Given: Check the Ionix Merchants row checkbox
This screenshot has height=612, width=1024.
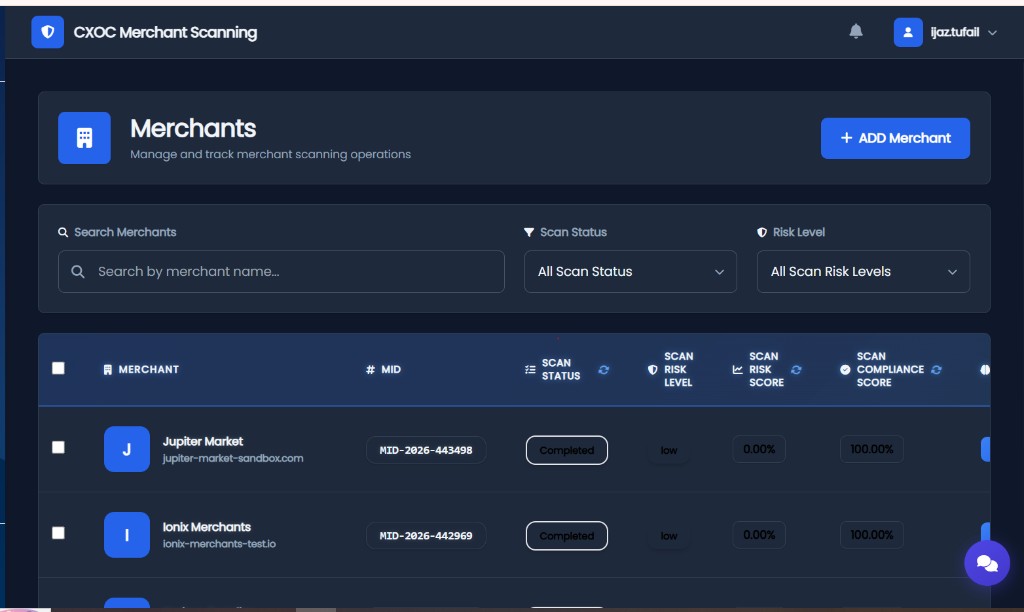Looking at the screenshot, I should tap(58, 533).
